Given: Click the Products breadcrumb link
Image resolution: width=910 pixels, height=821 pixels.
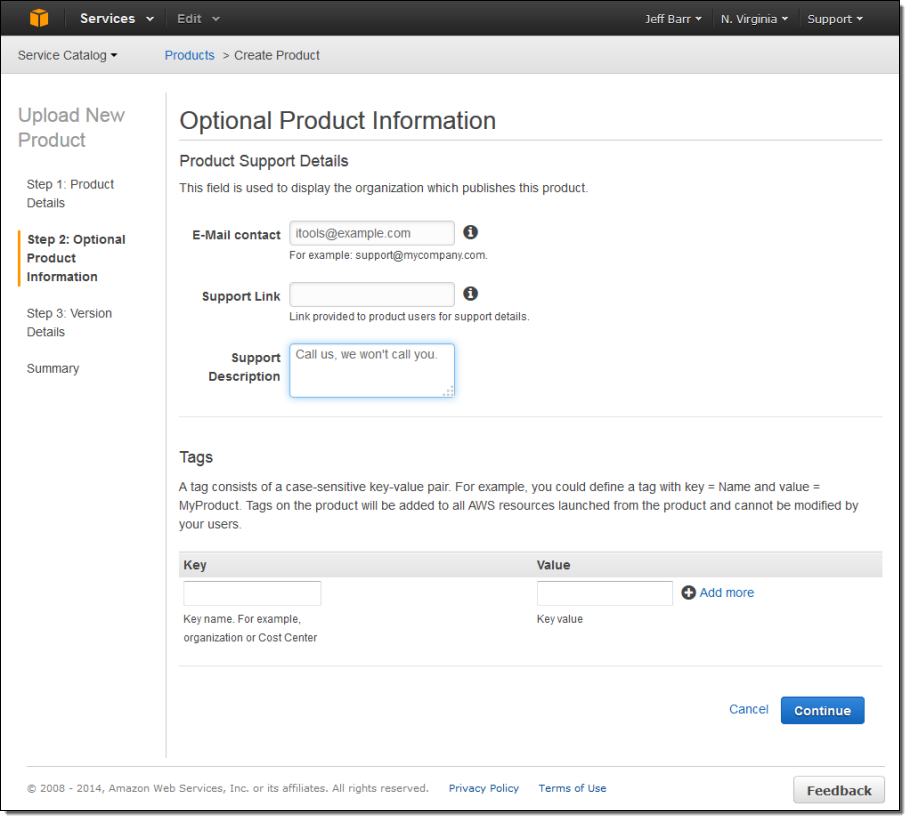Looking at the screenshot, I should pos(189,55).
